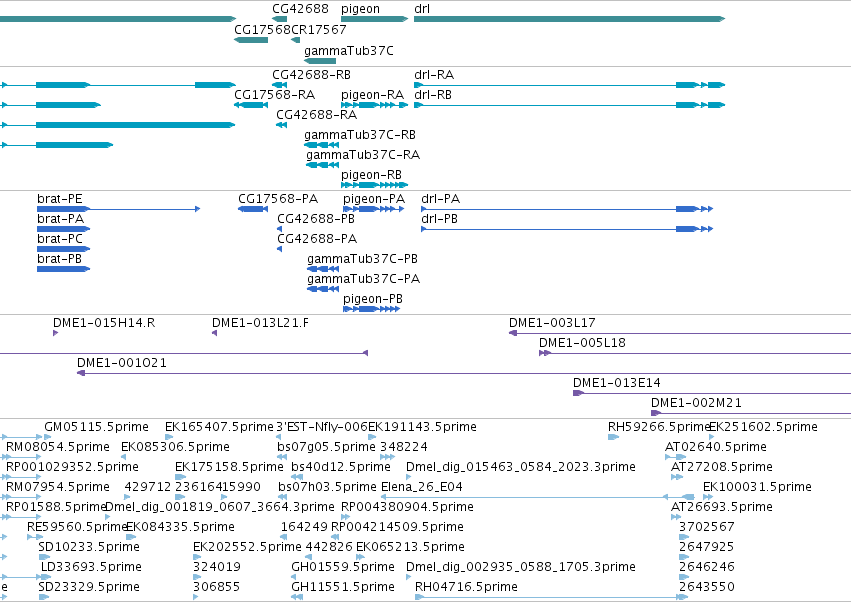Click EST 3'EST-Nfly-006 label
This screenshot has height=602, width=851.
(x=322, y=427)
